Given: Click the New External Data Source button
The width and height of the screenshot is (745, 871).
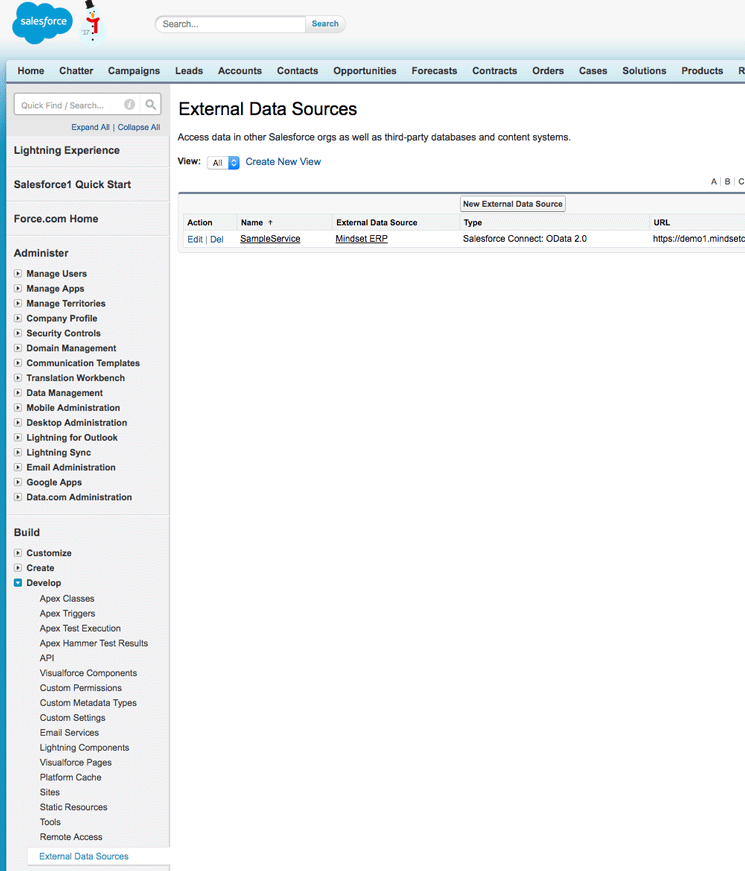Looking at the screenshot, I should click(x=512, y=204).
